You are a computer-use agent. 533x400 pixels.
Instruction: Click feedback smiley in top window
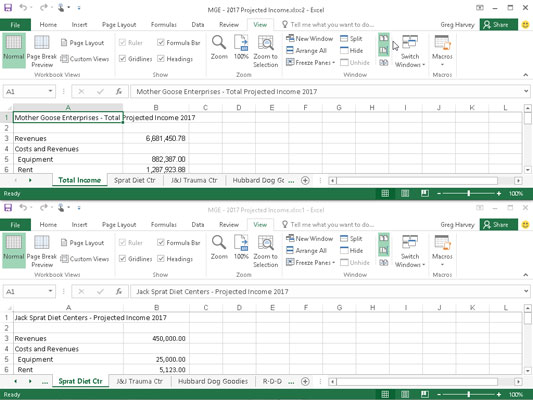click(525, 24)
